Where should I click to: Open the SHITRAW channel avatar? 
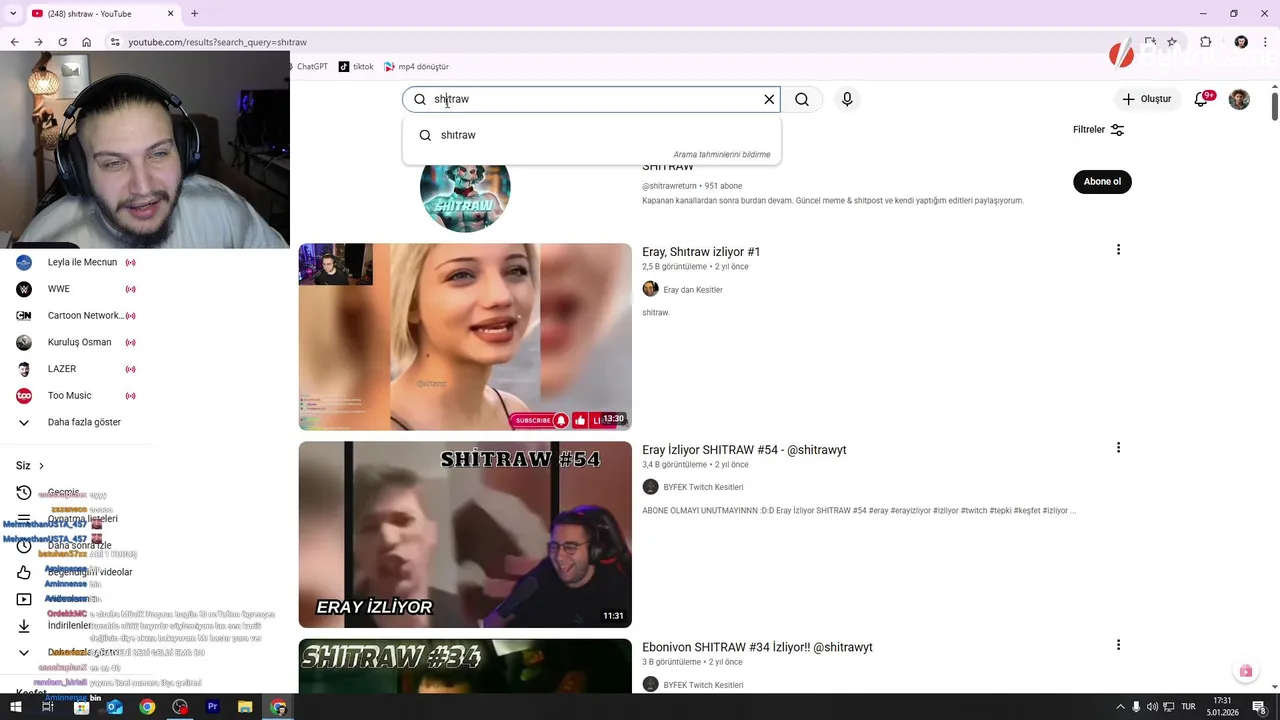(465, 190)
